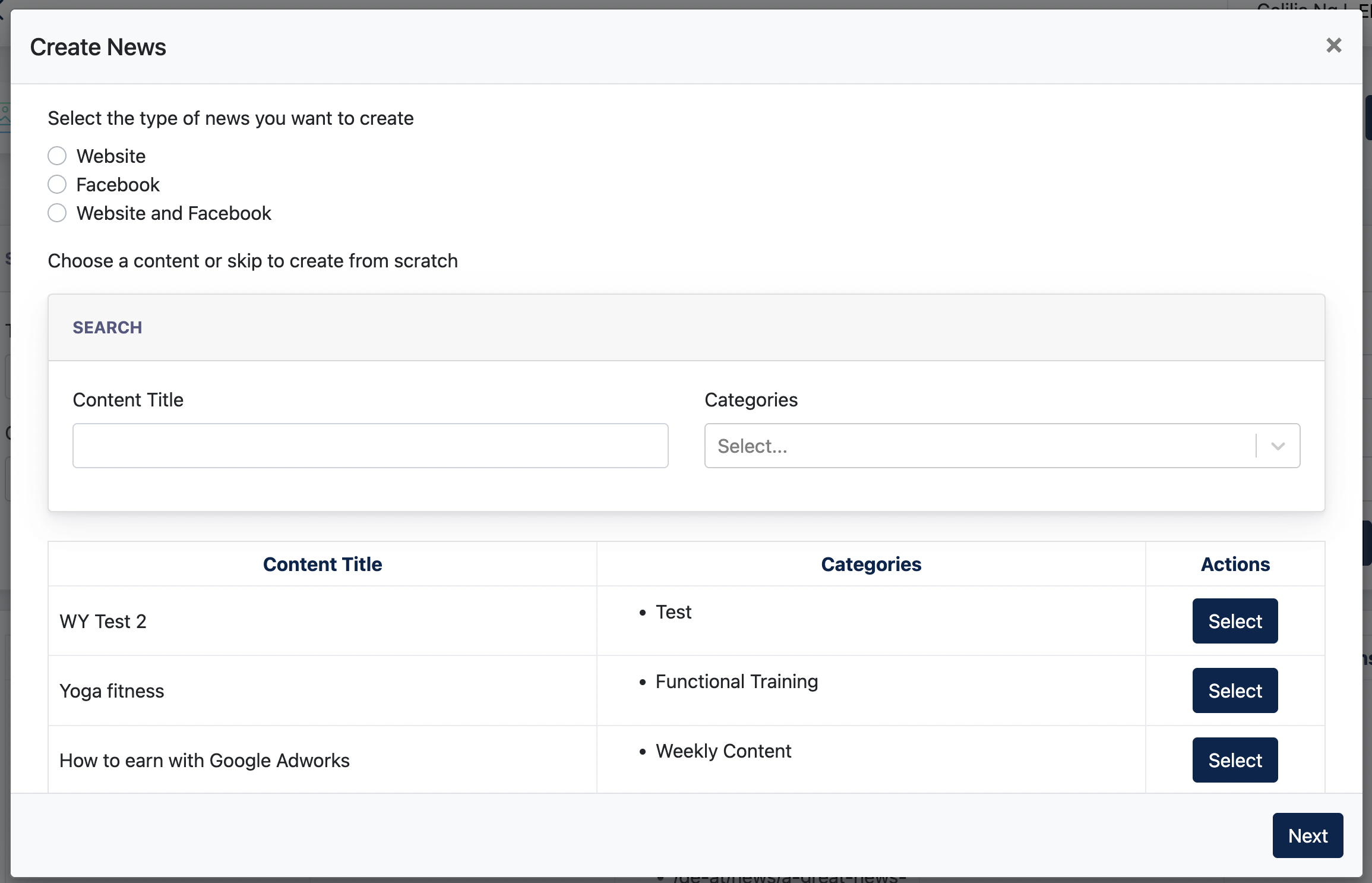Open the Categories Select dropdown
The height and width of the screenshot is (883, 1372).
1002,446
